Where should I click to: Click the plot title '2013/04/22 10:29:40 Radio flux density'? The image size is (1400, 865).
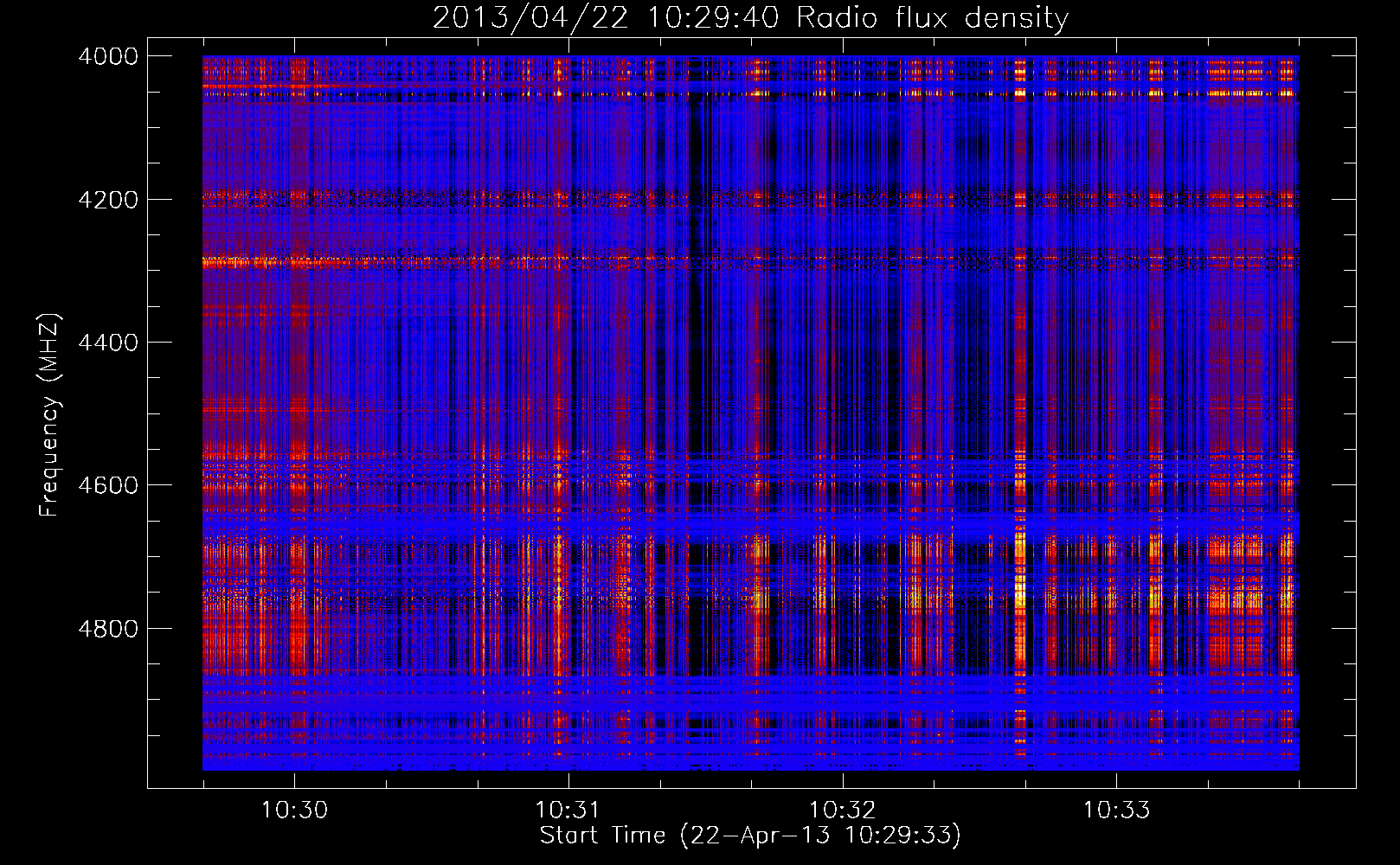pos(750,17)
